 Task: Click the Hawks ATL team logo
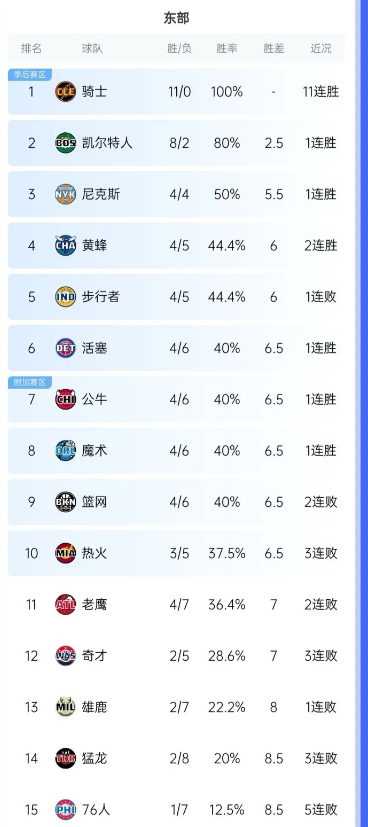pos(65,604)
